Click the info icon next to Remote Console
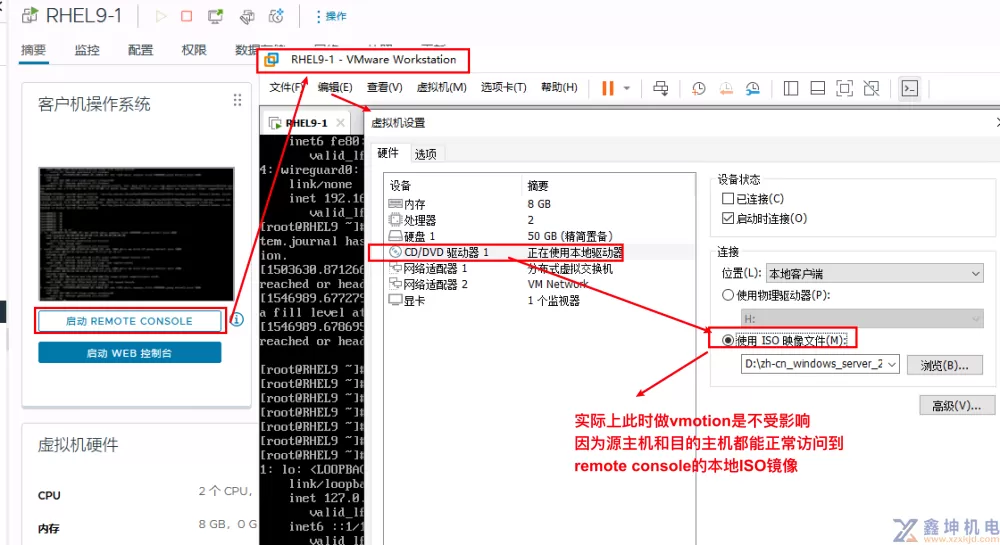Screen dimensions: 1000x545 [x=237, y=319]
